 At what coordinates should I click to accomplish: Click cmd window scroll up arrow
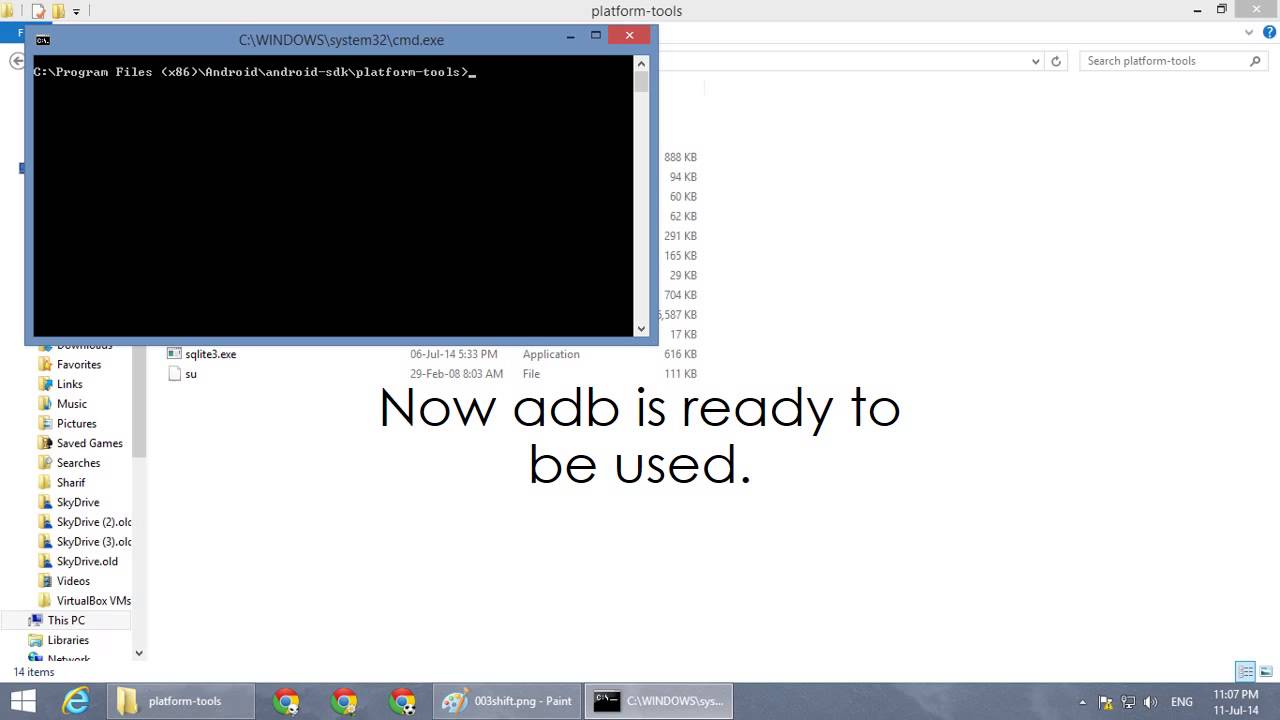pos(641,63)
